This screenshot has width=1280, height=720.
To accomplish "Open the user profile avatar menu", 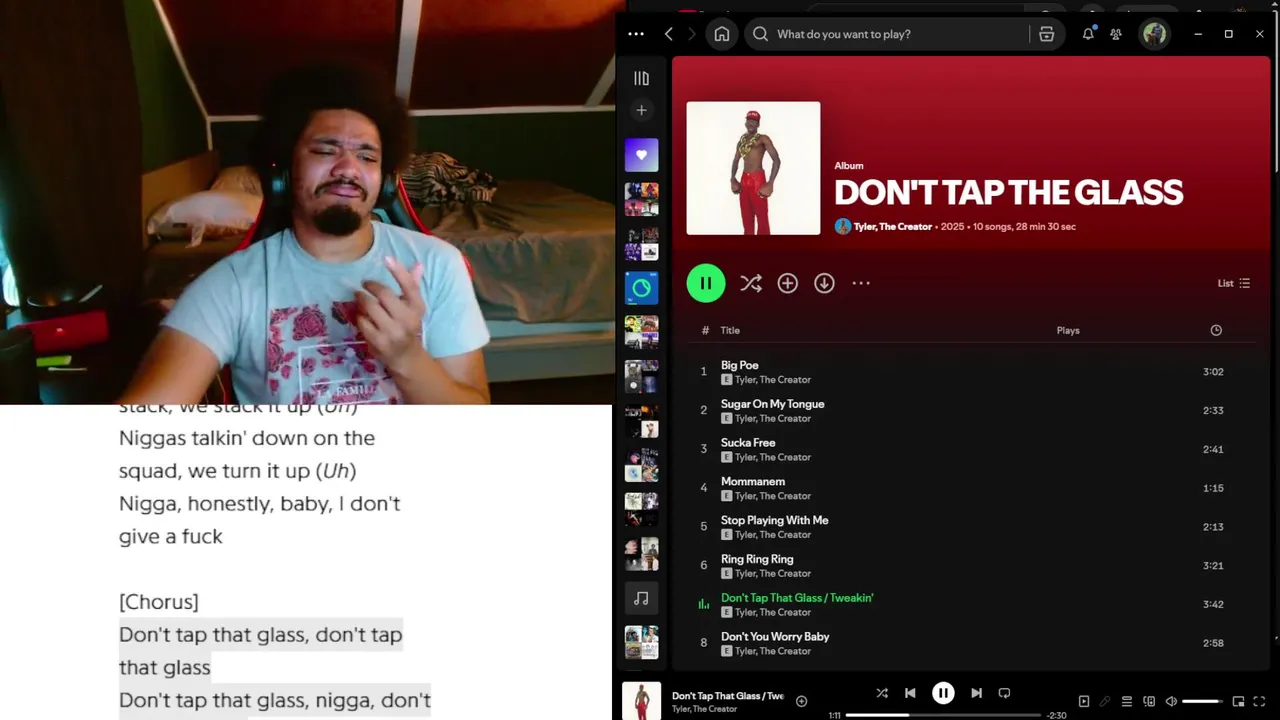I will [x=1155, y=34].
